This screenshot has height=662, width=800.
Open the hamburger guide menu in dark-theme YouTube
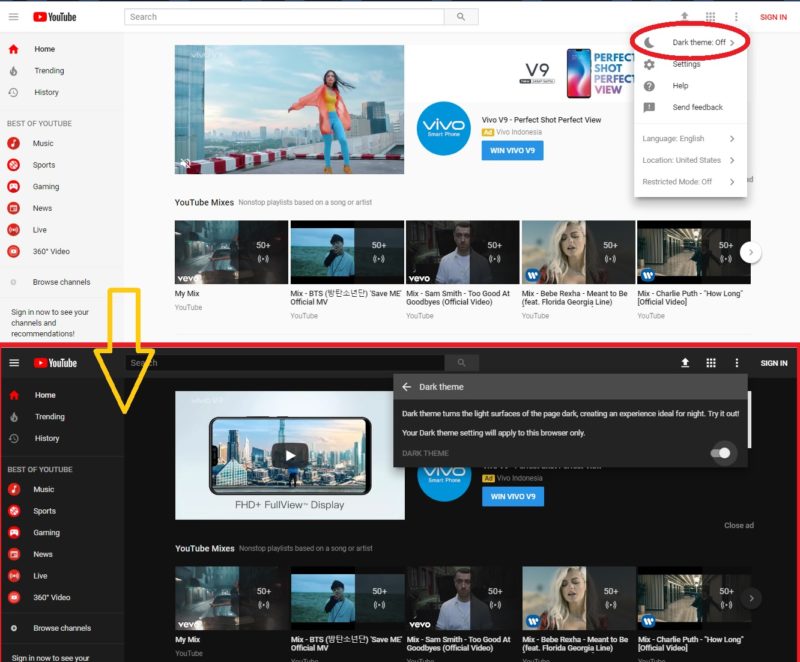(14, 363)
